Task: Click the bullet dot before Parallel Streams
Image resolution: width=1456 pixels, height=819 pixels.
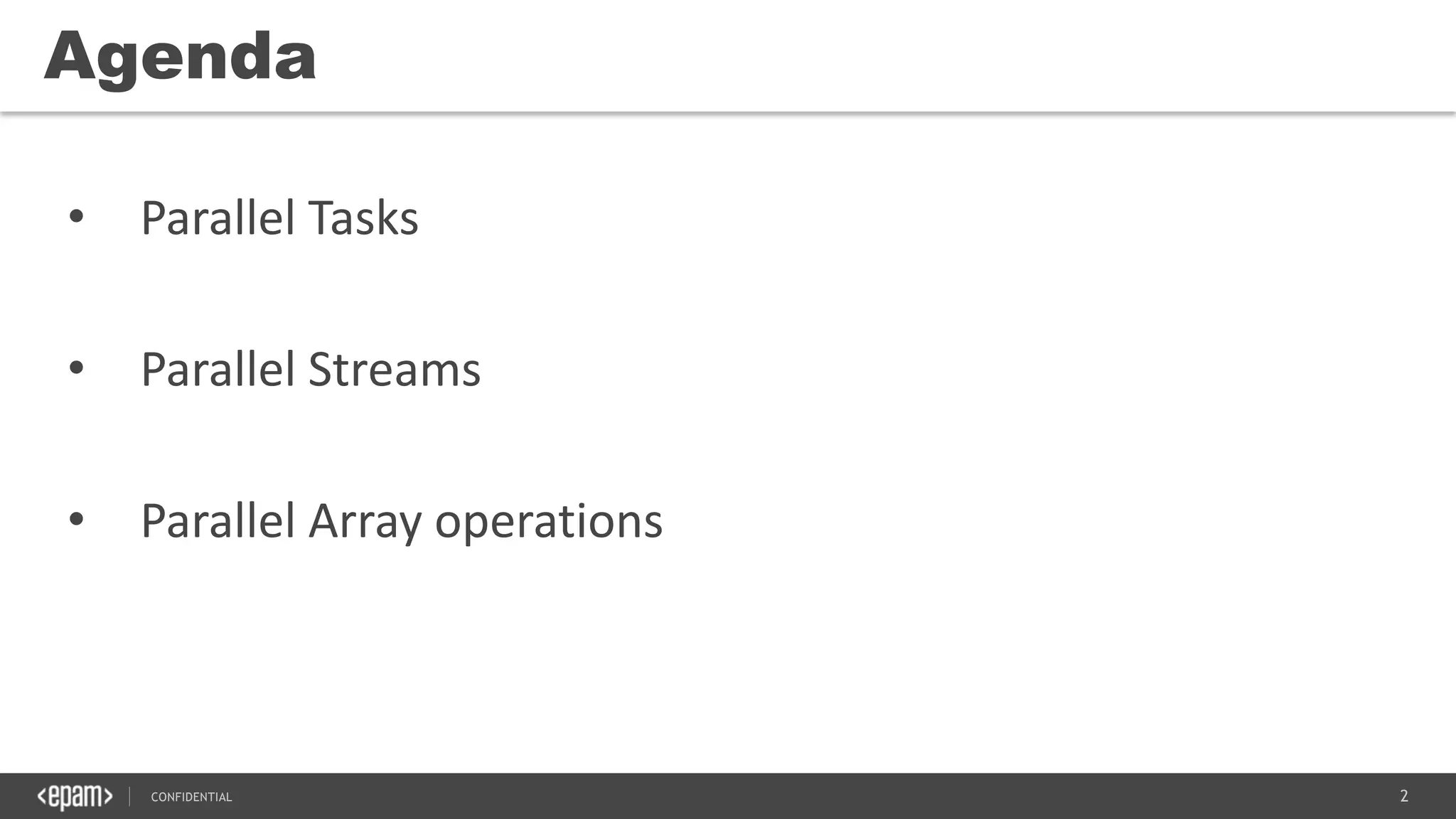Action: click(x=76, y=368)
